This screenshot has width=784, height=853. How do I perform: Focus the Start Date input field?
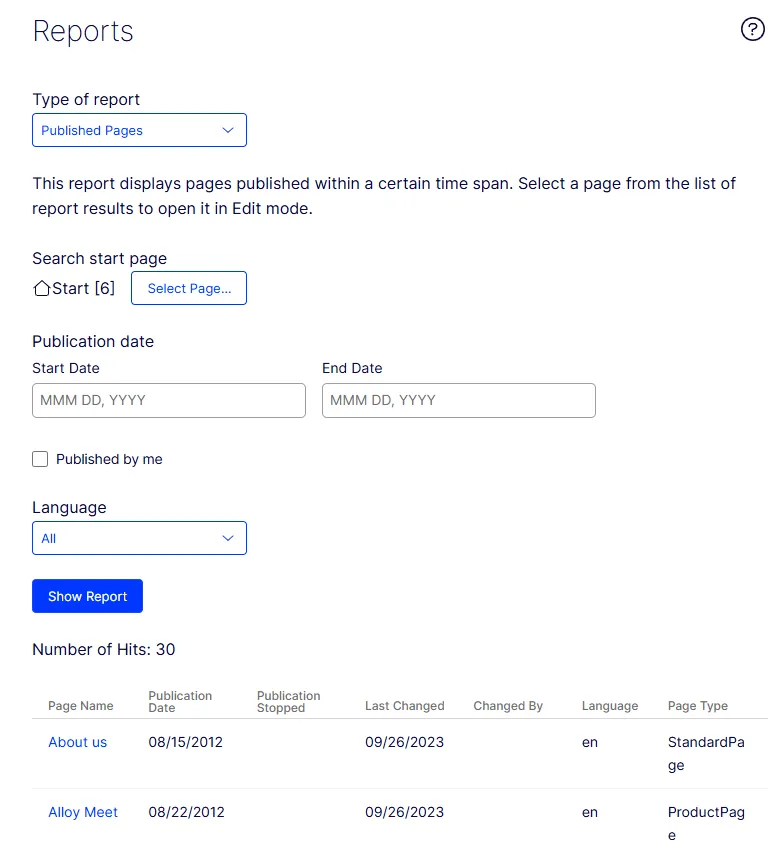coord(169,400)
